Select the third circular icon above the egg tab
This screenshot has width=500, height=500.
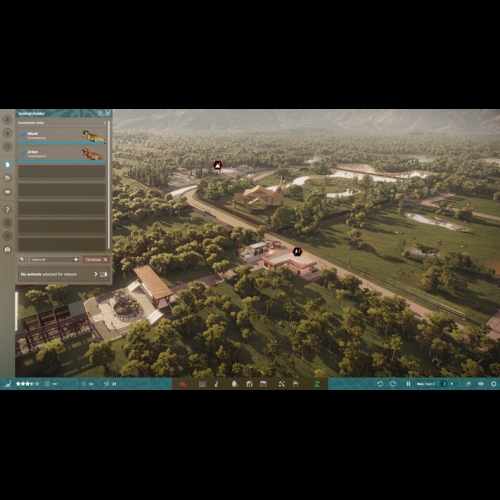7,146
